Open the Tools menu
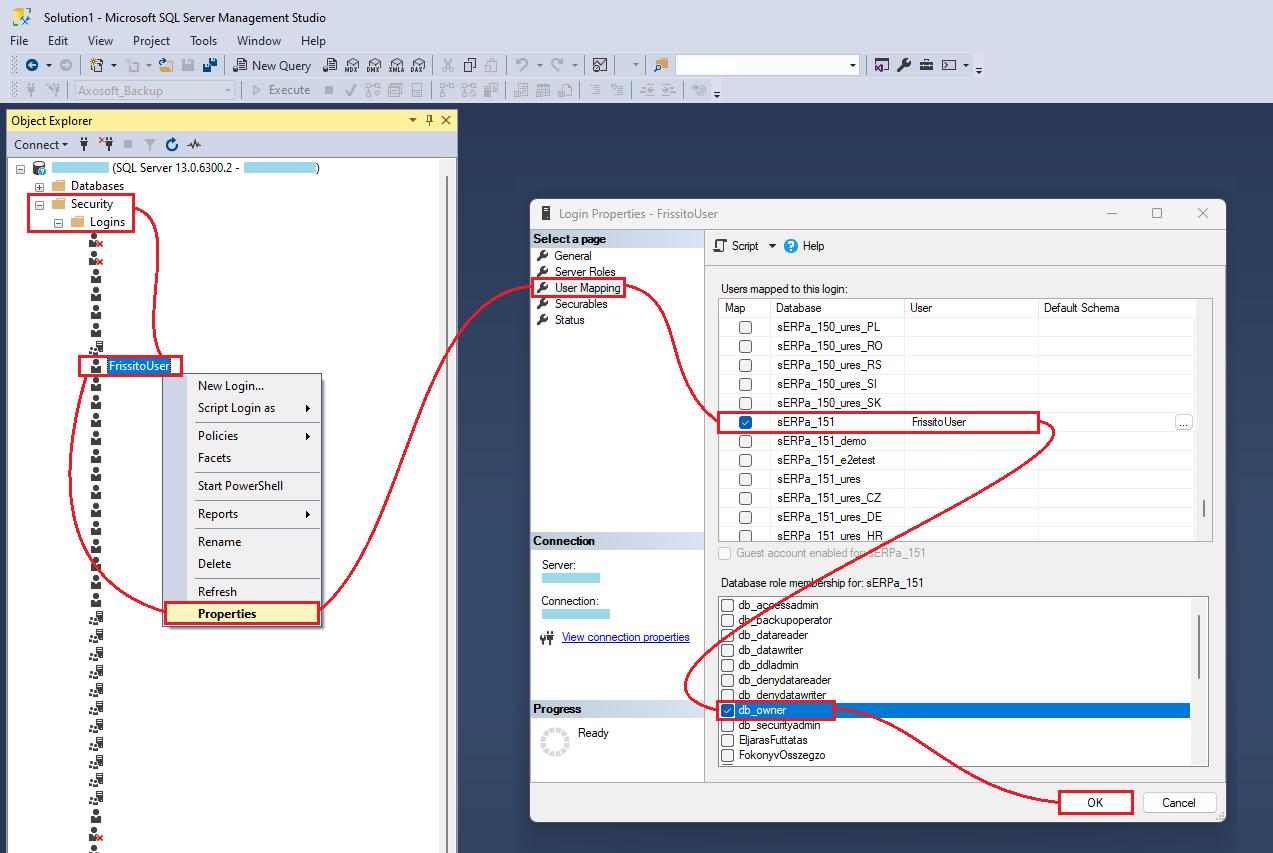Image resolution: width=1273 pixels, height=853 pixels. 203,41
